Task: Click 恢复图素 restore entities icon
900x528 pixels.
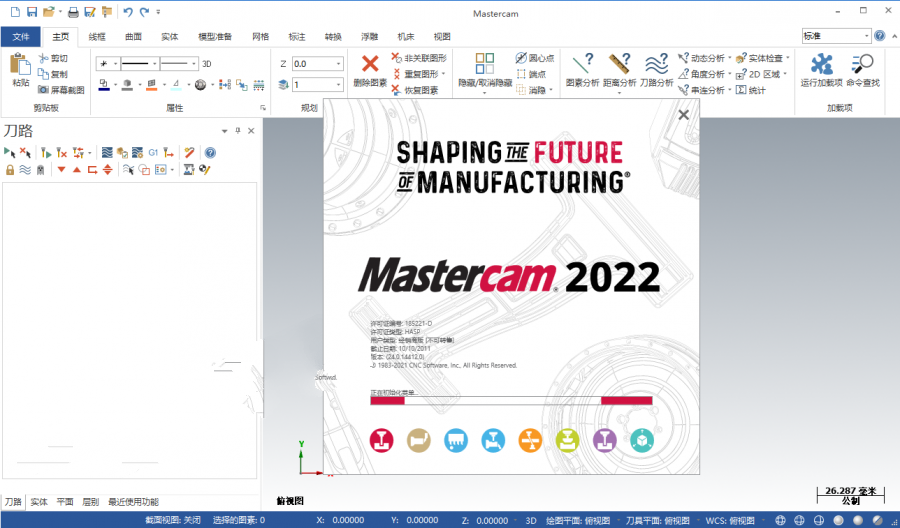Action: pyautogui.click(x=397, y=90)
